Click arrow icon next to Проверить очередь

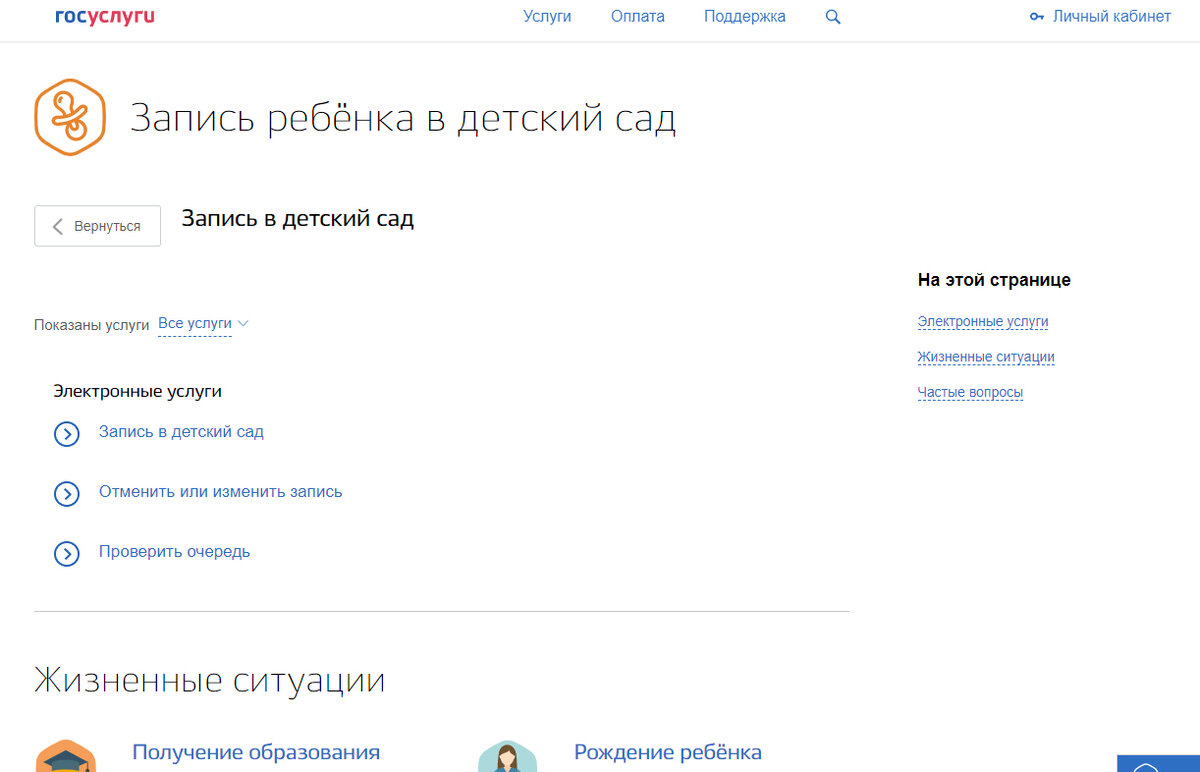(66, 554)
